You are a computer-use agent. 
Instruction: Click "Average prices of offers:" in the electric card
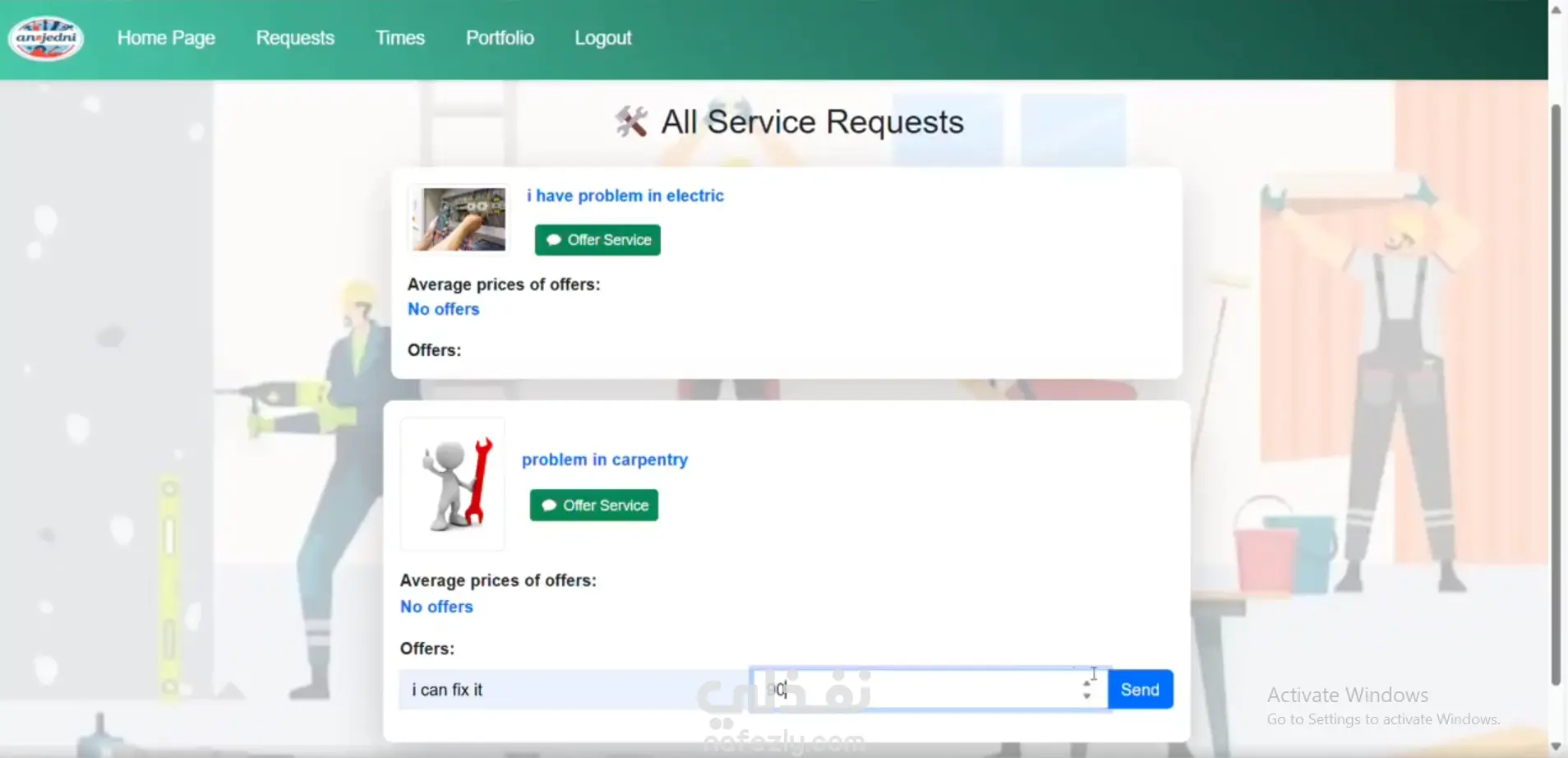504,284
